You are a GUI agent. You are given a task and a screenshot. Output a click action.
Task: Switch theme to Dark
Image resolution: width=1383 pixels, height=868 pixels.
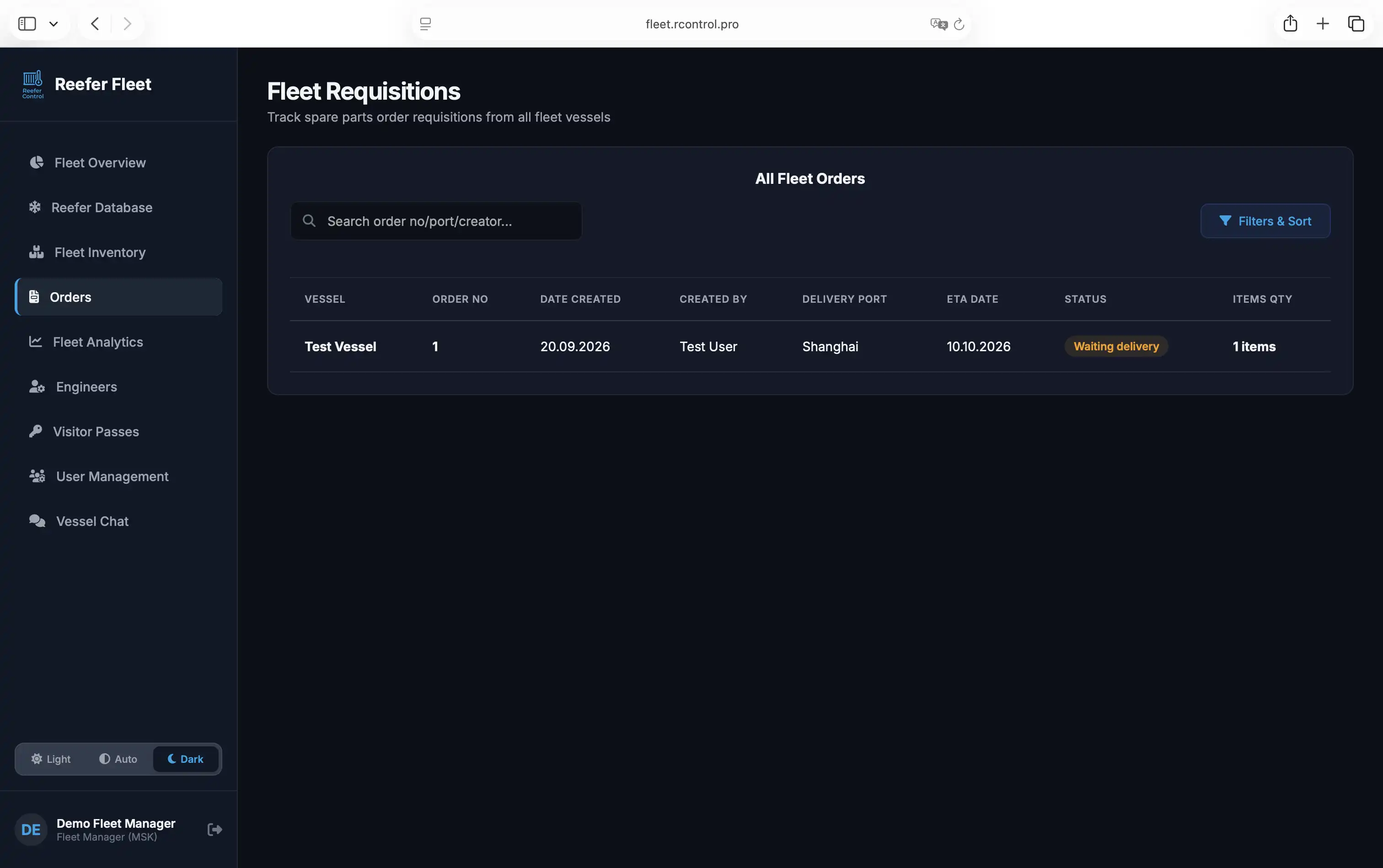[185, 759]
